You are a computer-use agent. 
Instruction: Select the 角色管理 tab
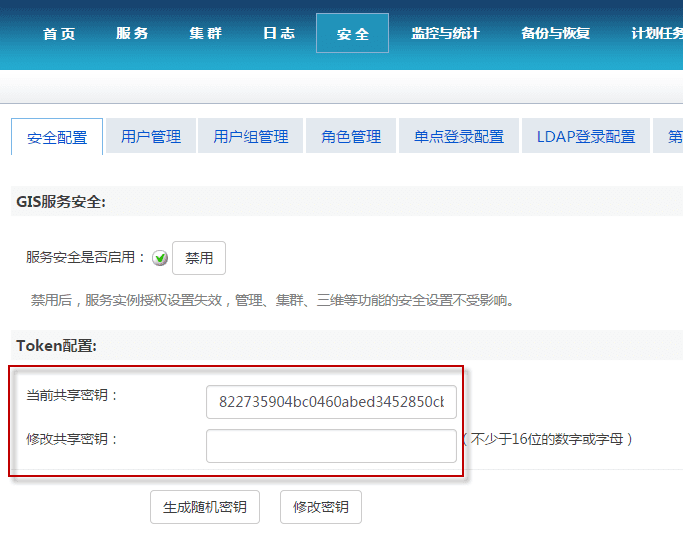pos(351,136)
